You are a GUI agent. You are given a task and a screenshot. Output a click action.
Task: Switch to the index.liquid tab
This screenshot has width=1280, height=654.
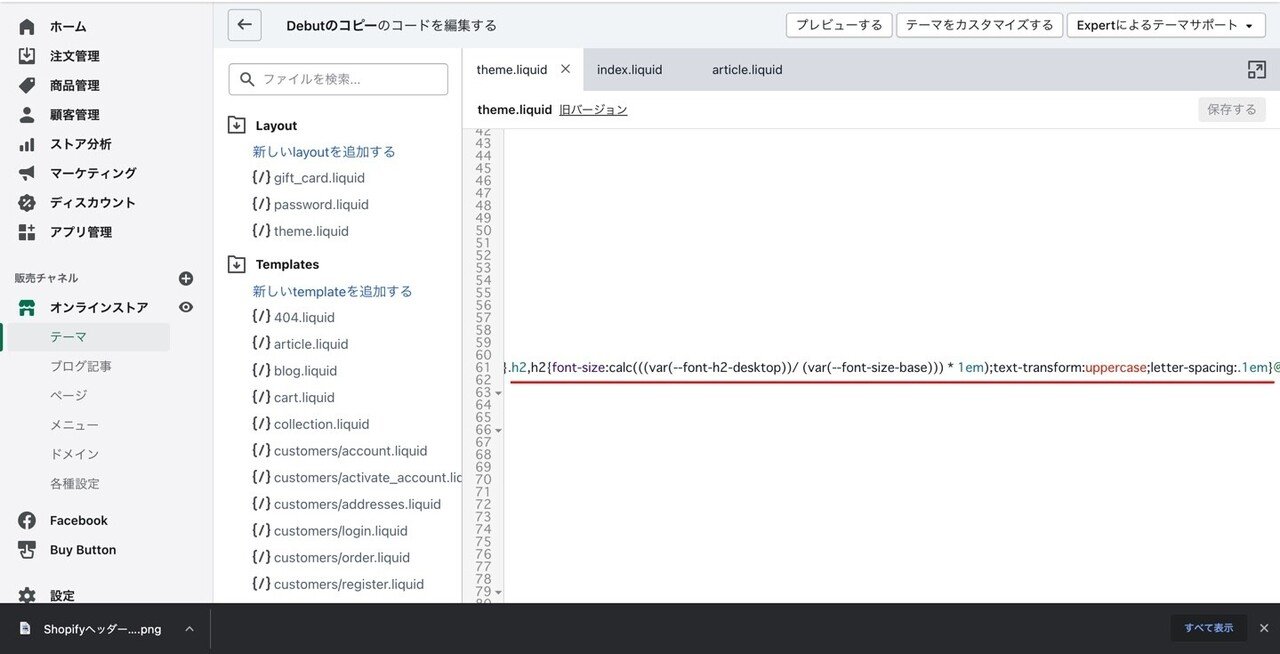(629, 69)
